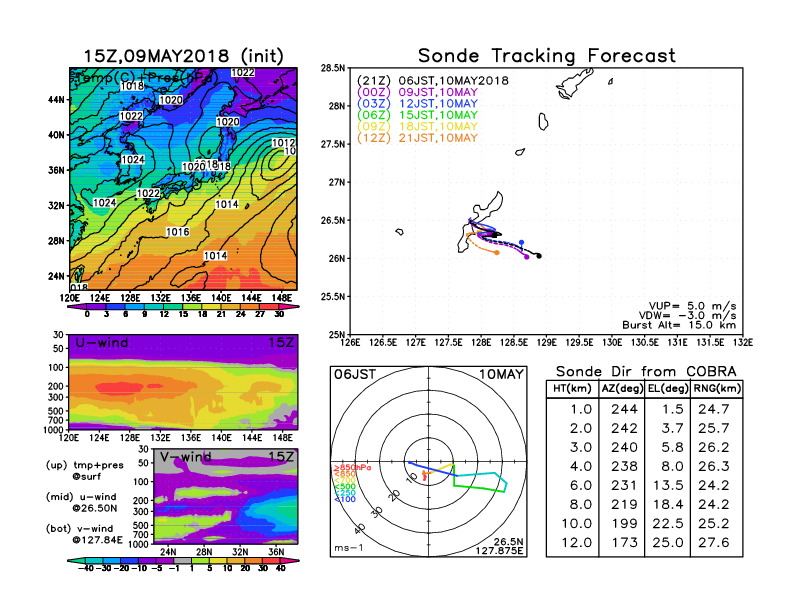This screenshot has width=792, height=612.
Task: Click the '(up) tmp+pres @surf' description
Action: coord(85,471)
